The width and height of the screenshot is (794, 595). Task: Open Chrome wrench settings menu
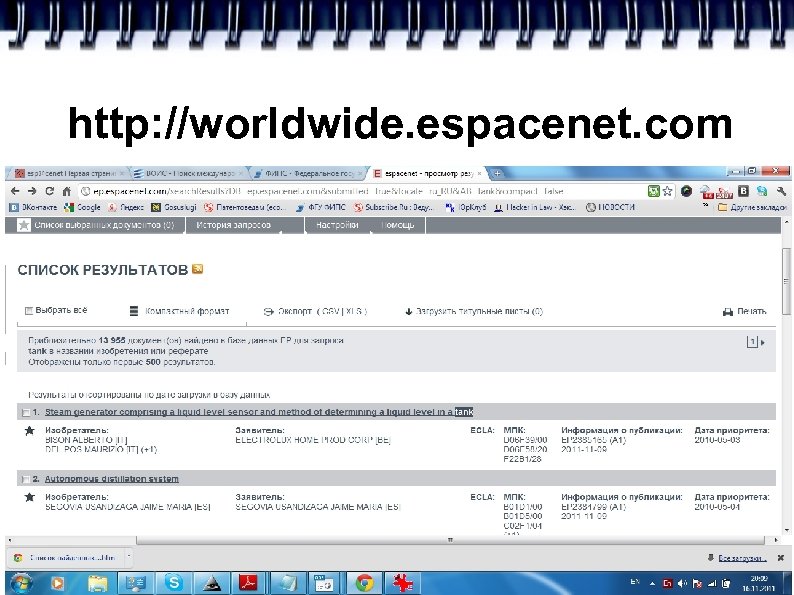[781, 191]
